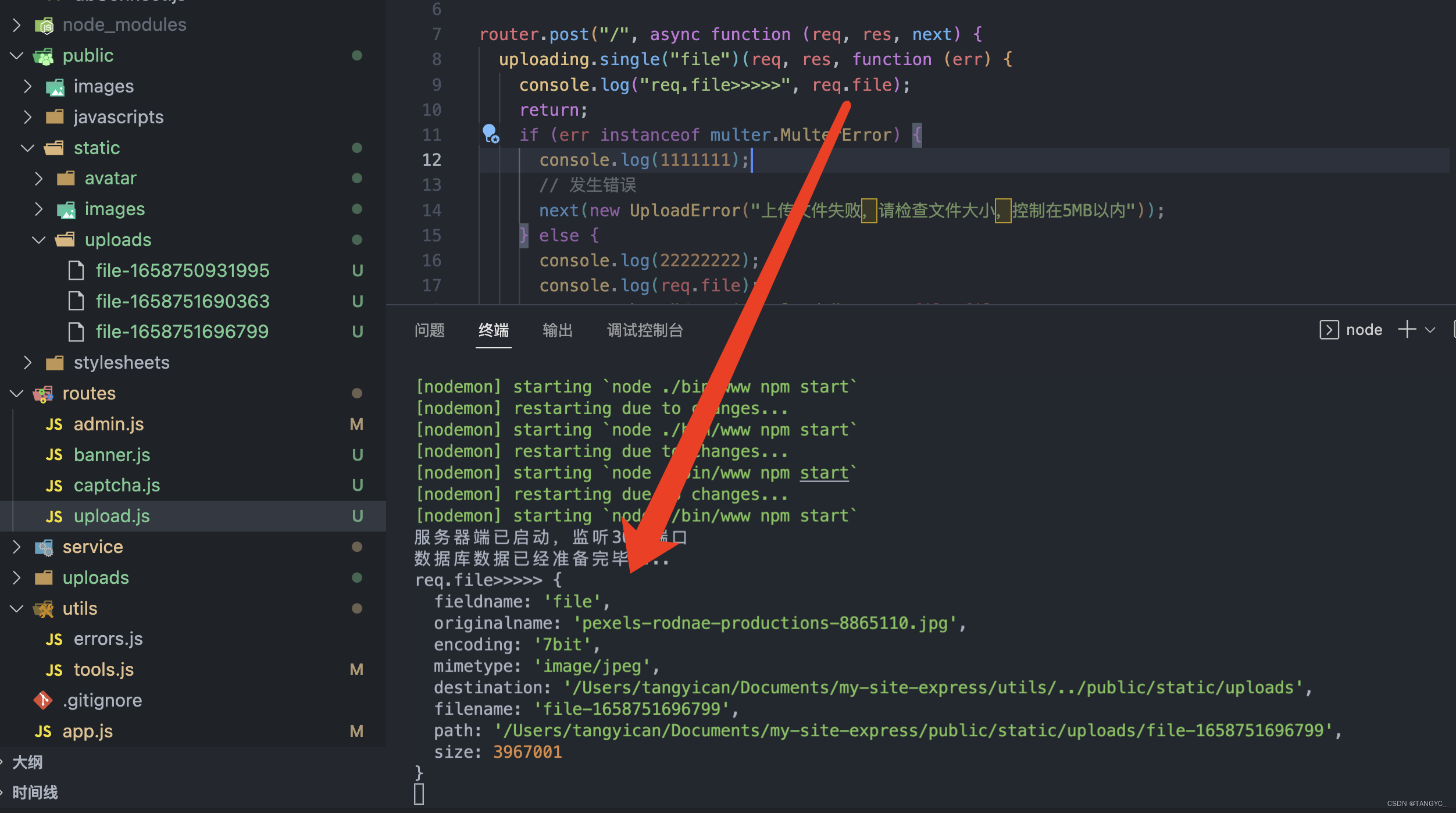
Task: Open captcha.js in the routes folder
Action: pos(117,485)
